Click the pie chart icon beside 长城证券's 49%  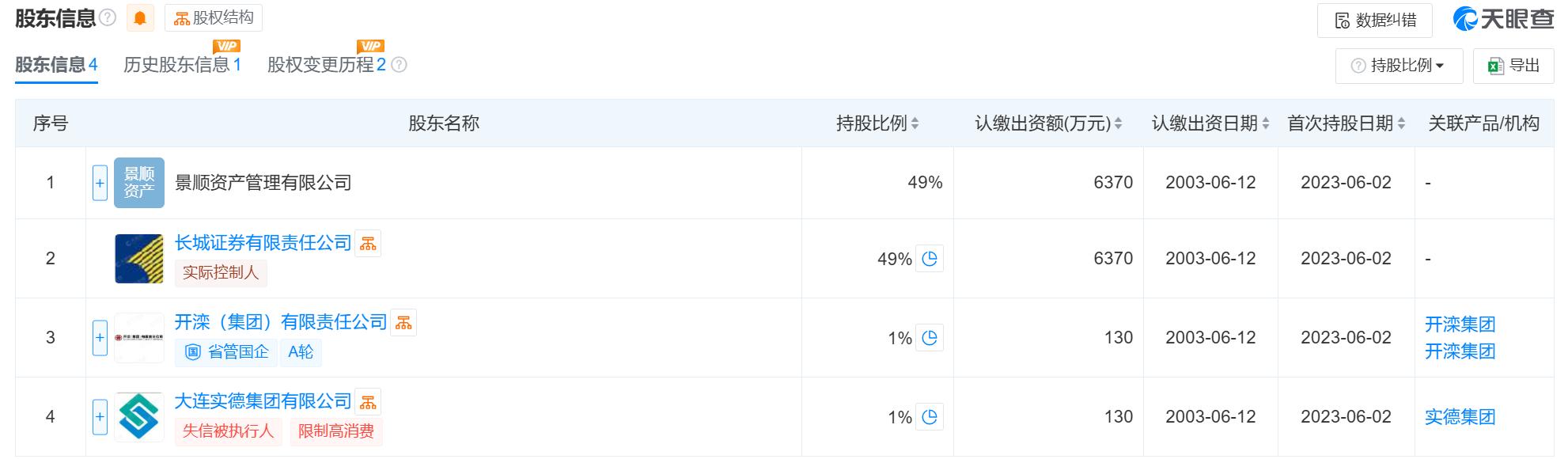click(930, 259)
